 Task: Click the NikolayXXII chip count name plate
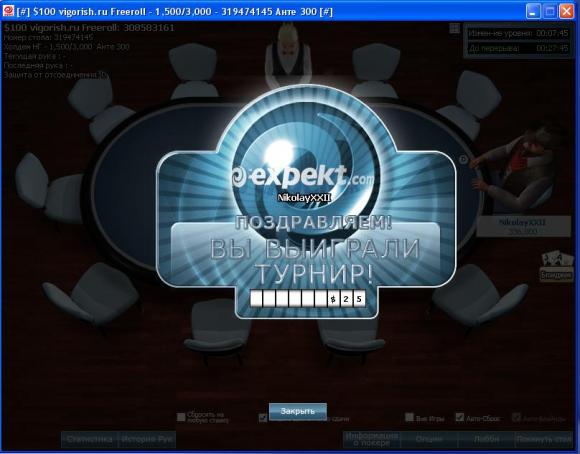point(523,226)
